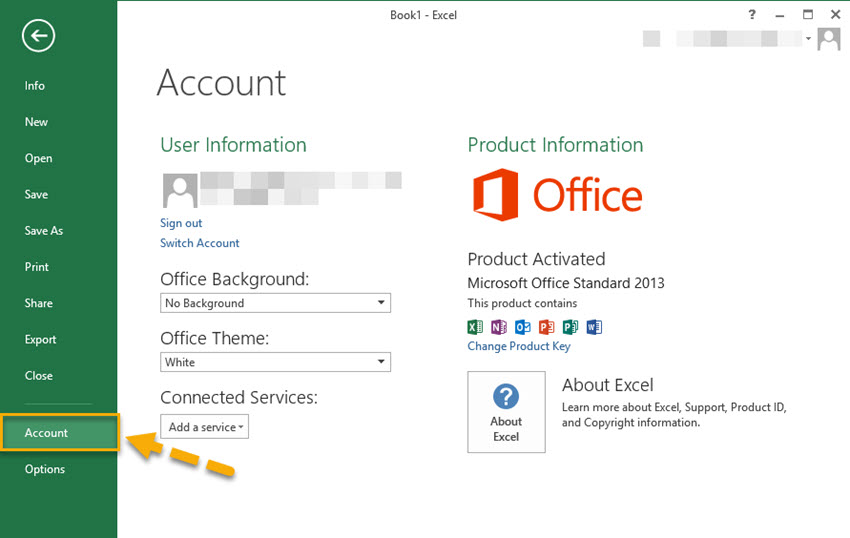The image size is (850, 538).
Task: Go to the Print page
Action: 37,267
